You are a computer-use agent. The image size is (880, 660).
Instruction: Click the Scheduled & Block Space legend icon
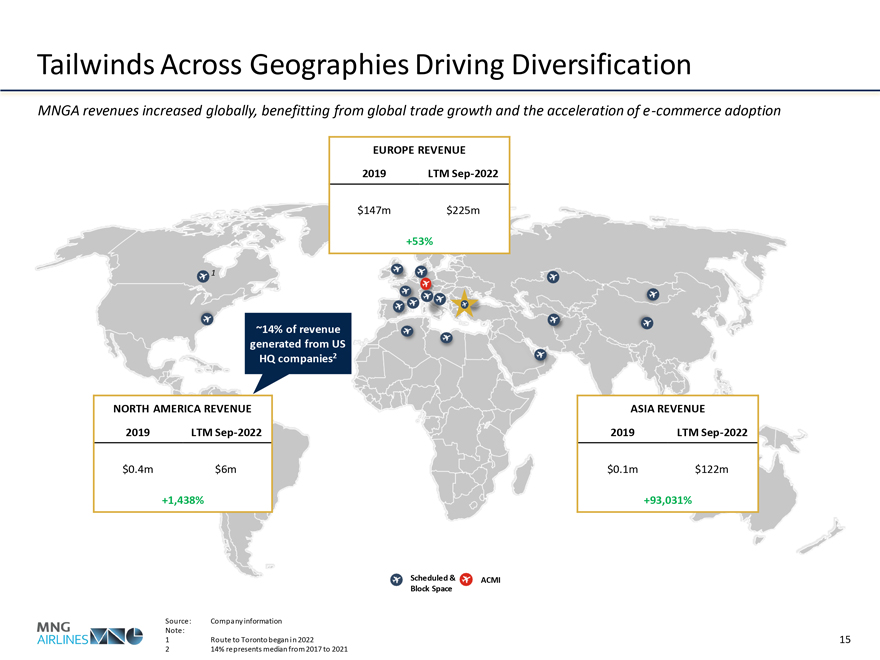pos(396,580)
